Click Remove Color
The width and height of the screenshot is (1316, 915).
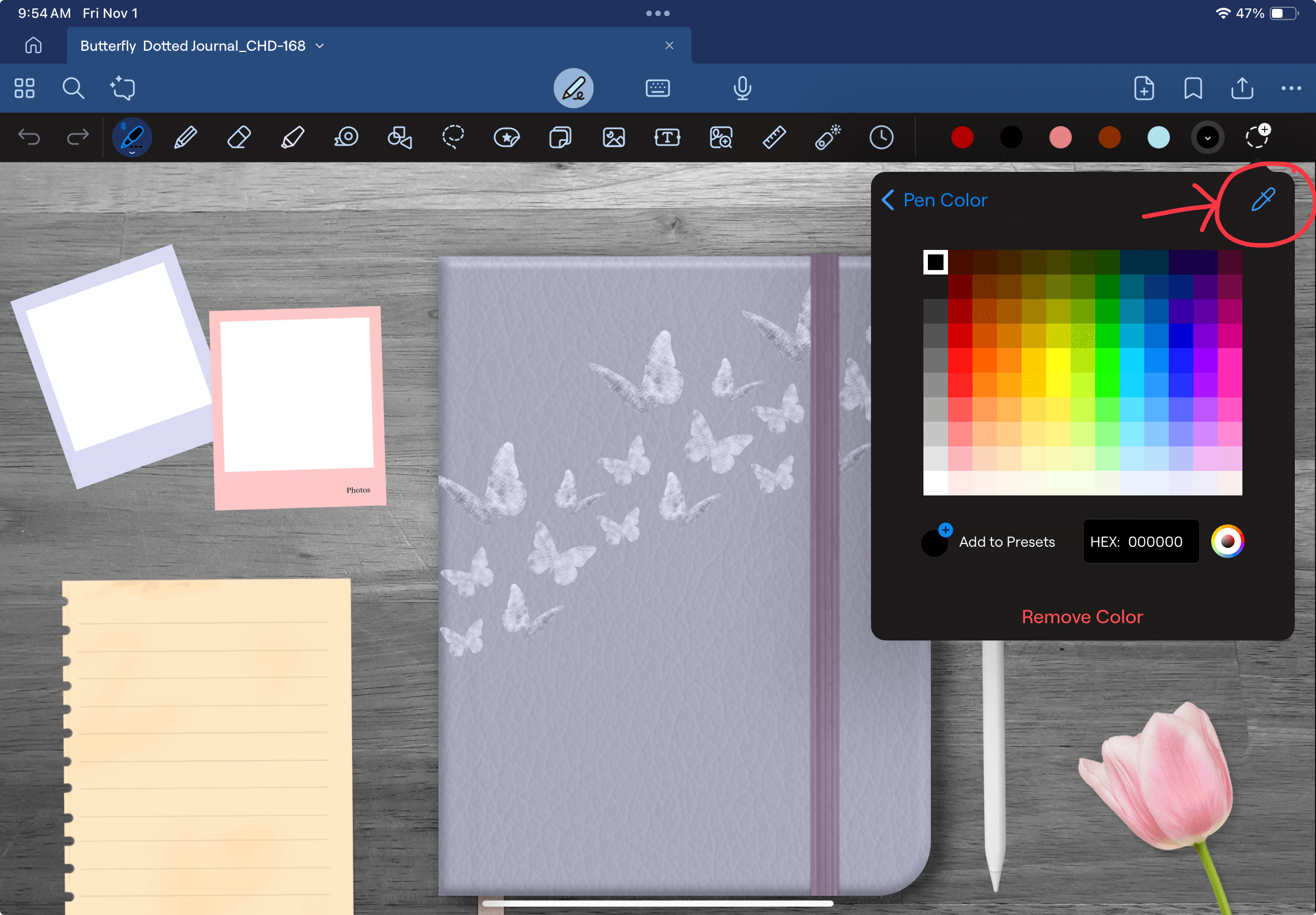tap(1082, 617)
